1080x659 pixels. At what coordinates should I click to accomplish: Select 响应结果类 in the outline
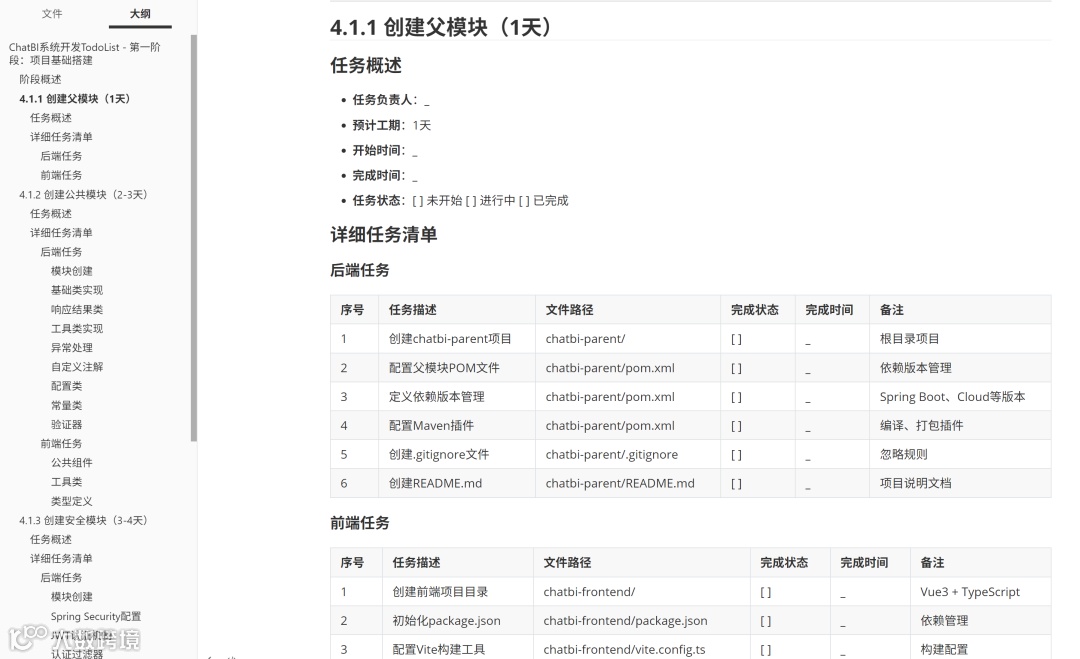76,309
